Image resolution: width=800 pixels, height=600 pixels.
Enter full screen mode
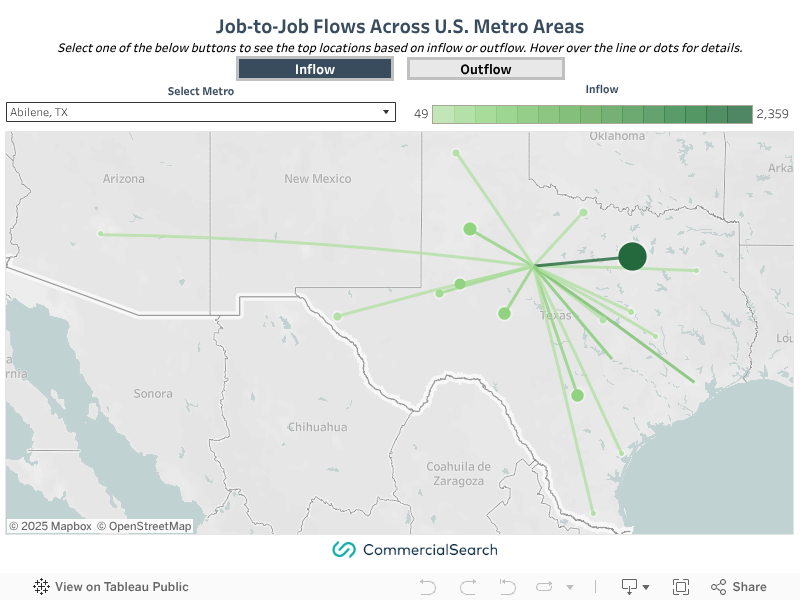click(x=681, y=587)
